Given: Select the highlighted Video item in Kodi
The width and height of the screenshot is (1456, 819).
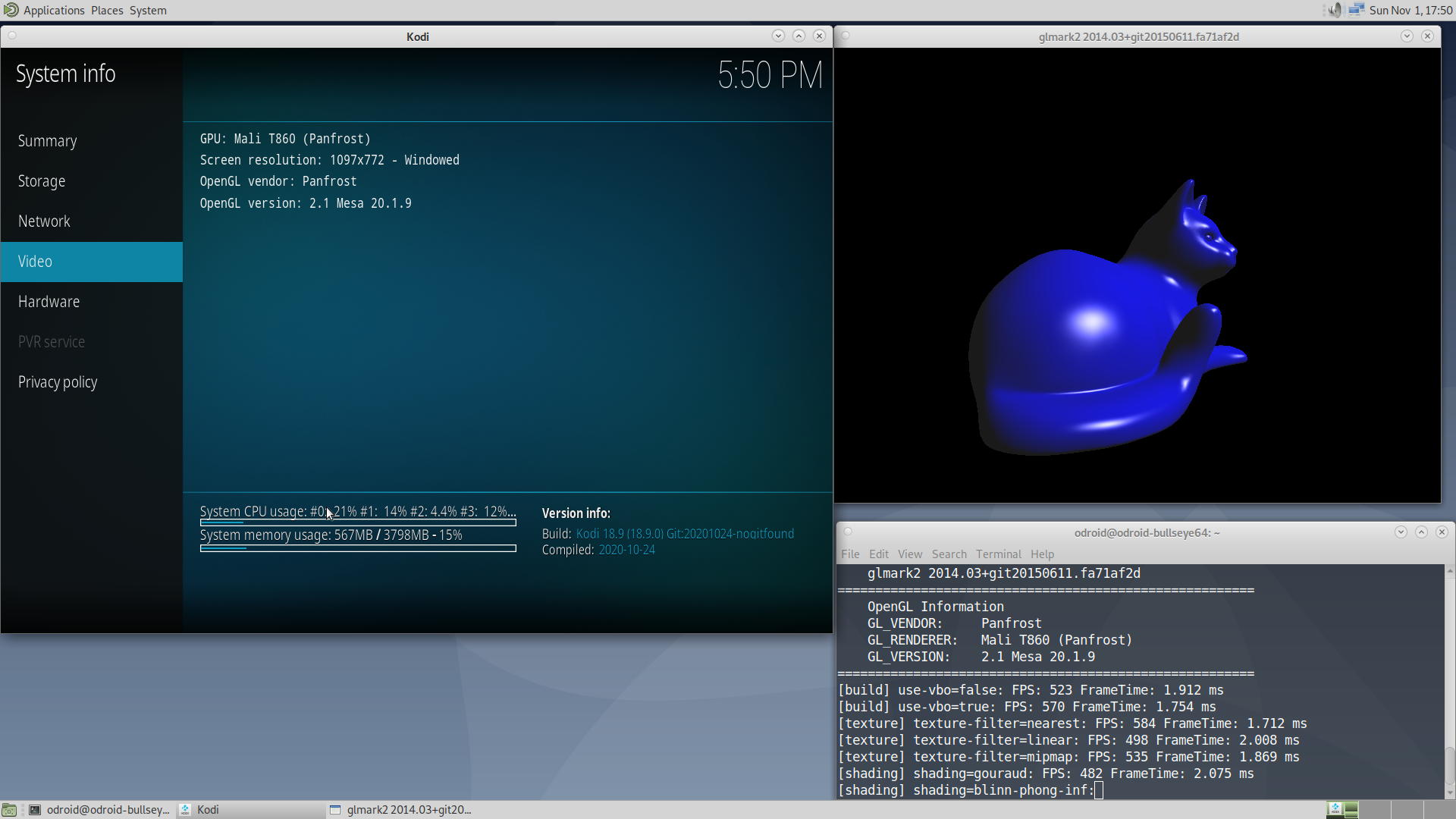Looking at the screenshot, I should pyautogui.click(x=92, y=262).
